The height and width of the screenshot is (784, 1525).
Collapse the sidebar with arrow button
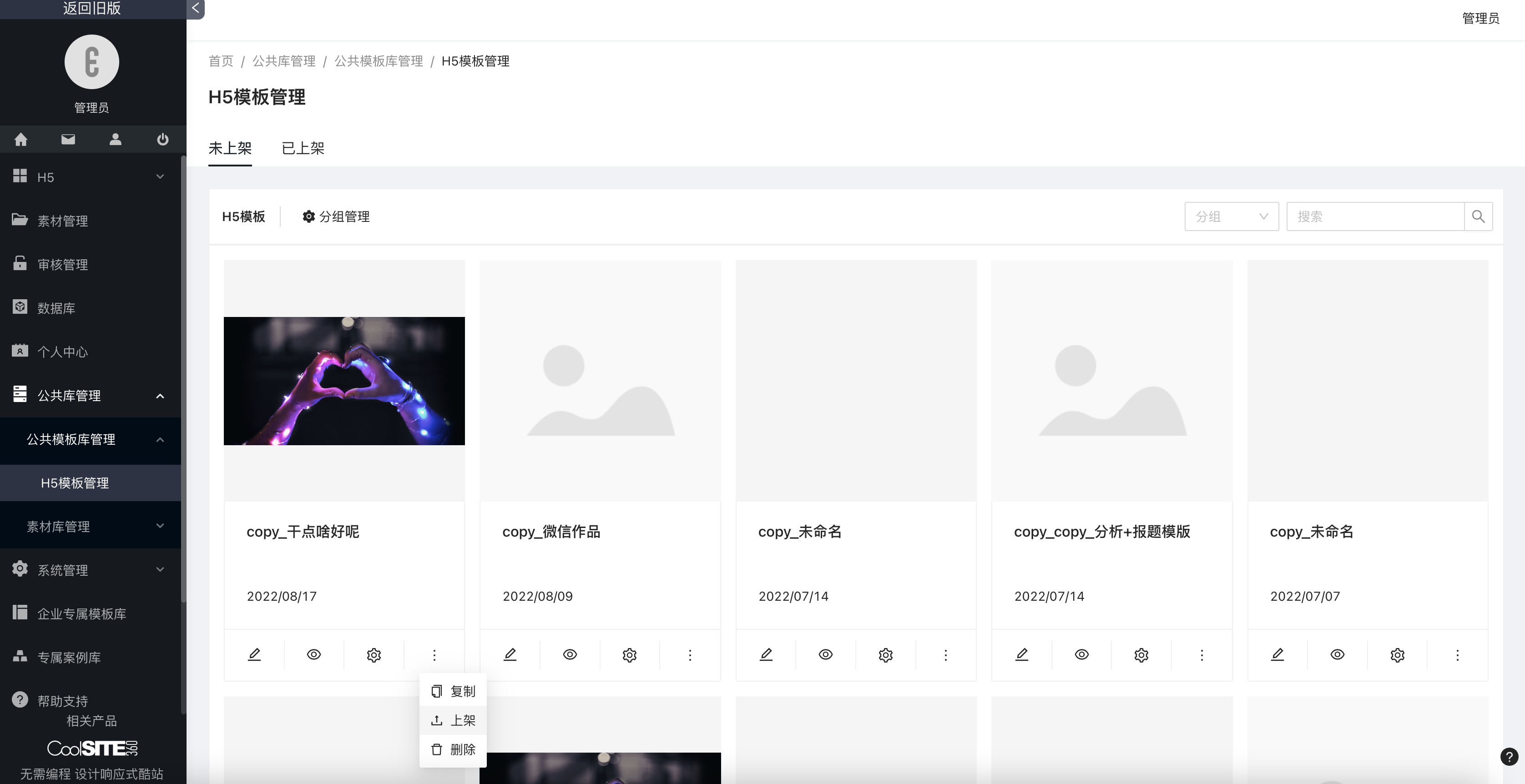tap(195, 8)
